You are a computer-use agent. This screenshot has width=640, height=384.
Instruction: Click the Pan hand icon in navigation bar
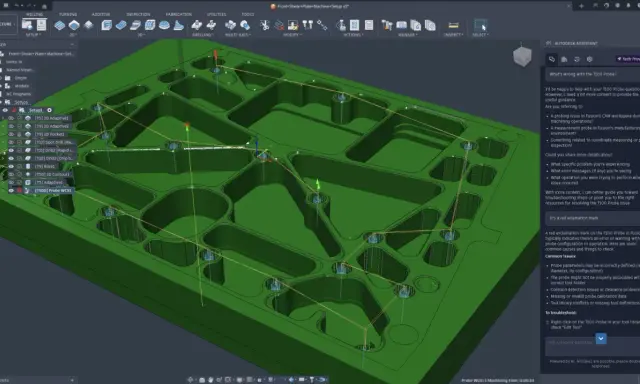point(211,380)
